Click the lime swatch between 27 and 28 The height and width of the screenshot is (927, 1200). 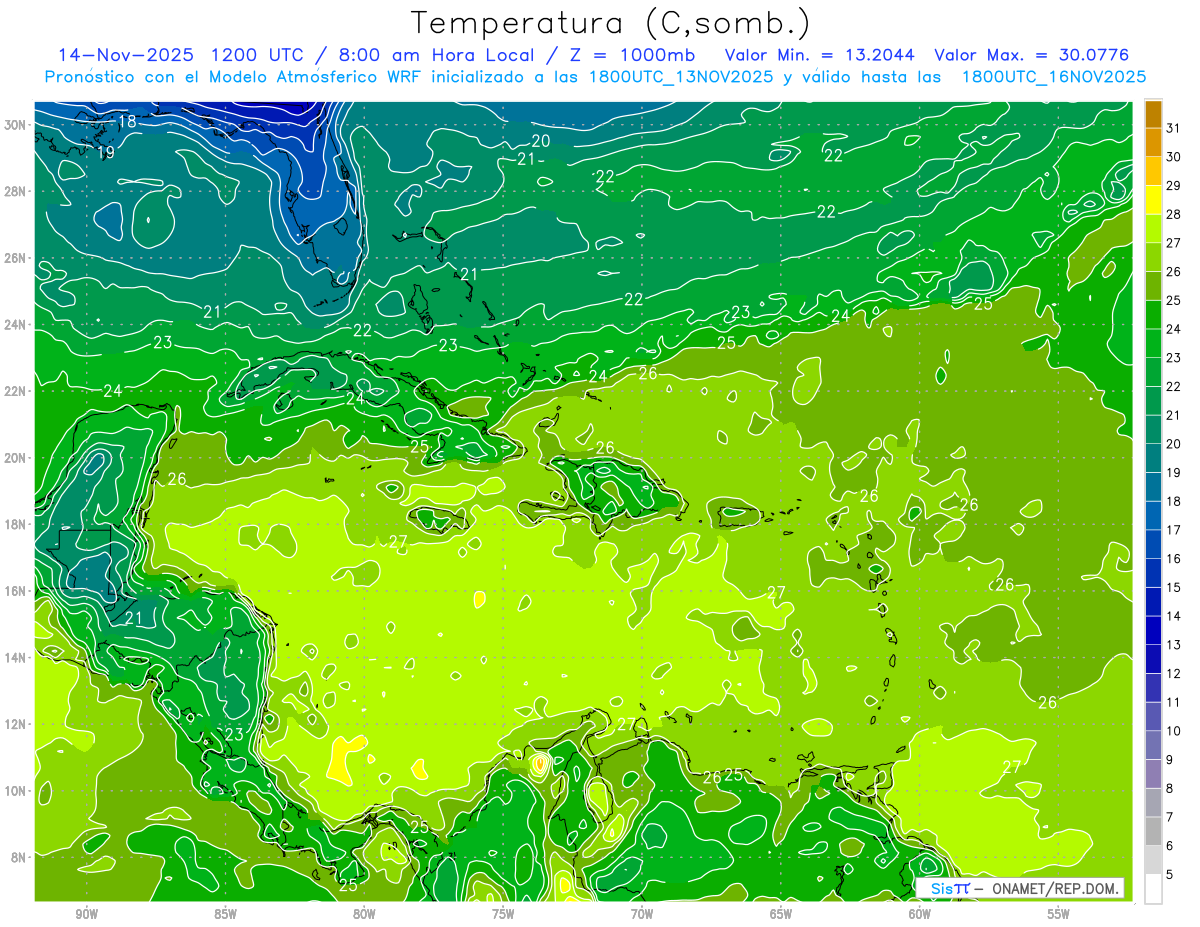(x=1153, y=229)
